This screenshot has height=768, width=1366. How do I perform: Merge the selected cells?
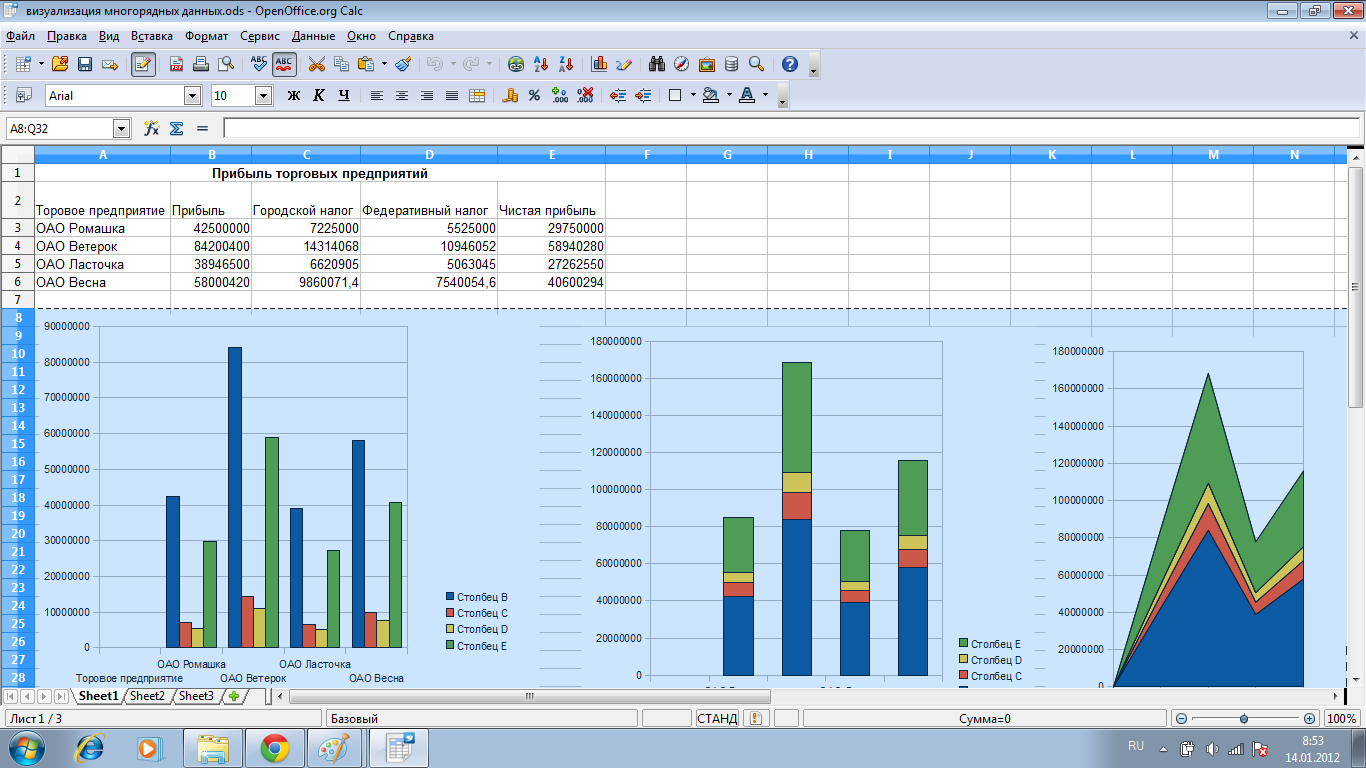click(x=477, y=95)
